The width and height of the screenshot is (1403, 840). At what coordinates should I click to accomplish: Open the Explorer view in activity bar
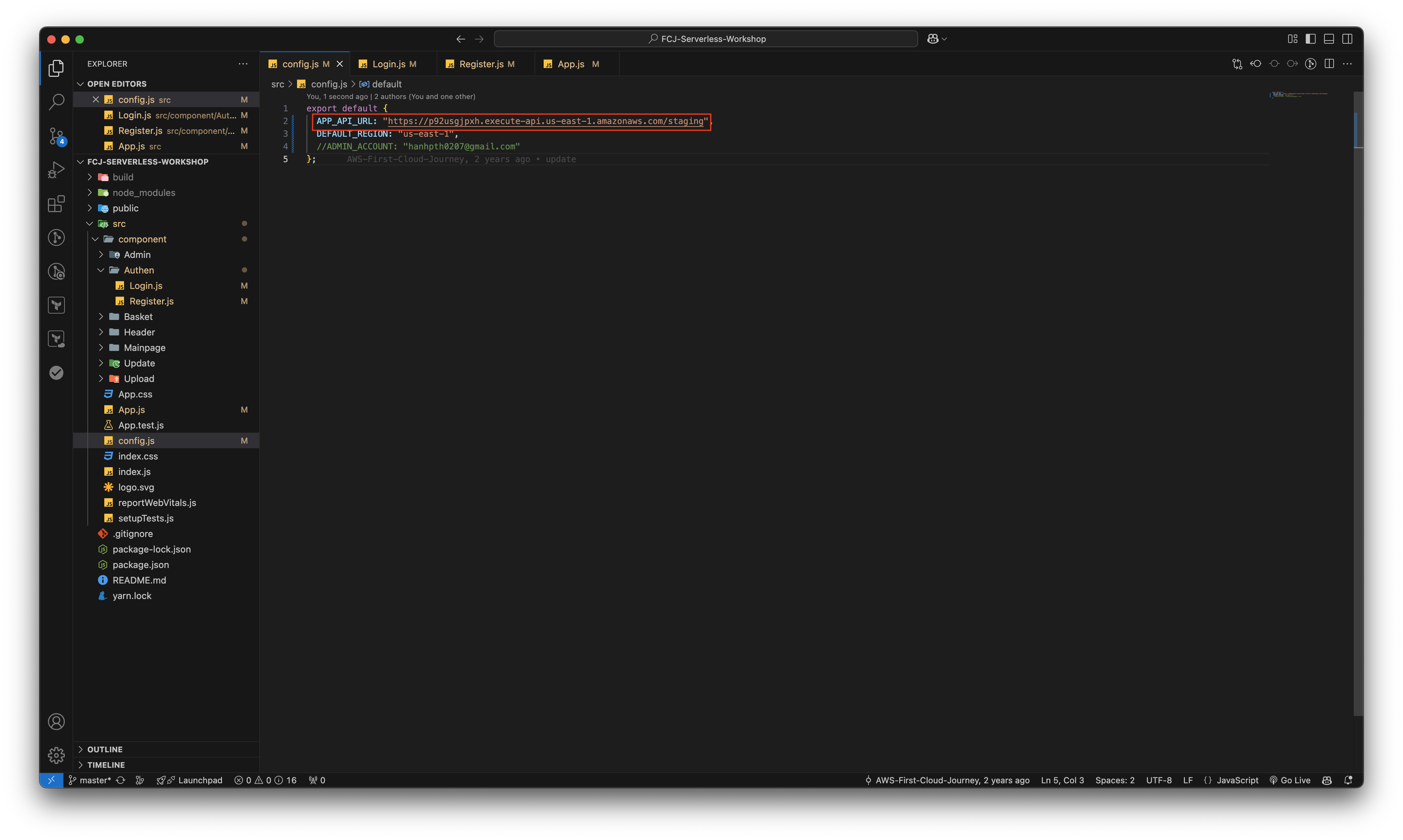56,68
